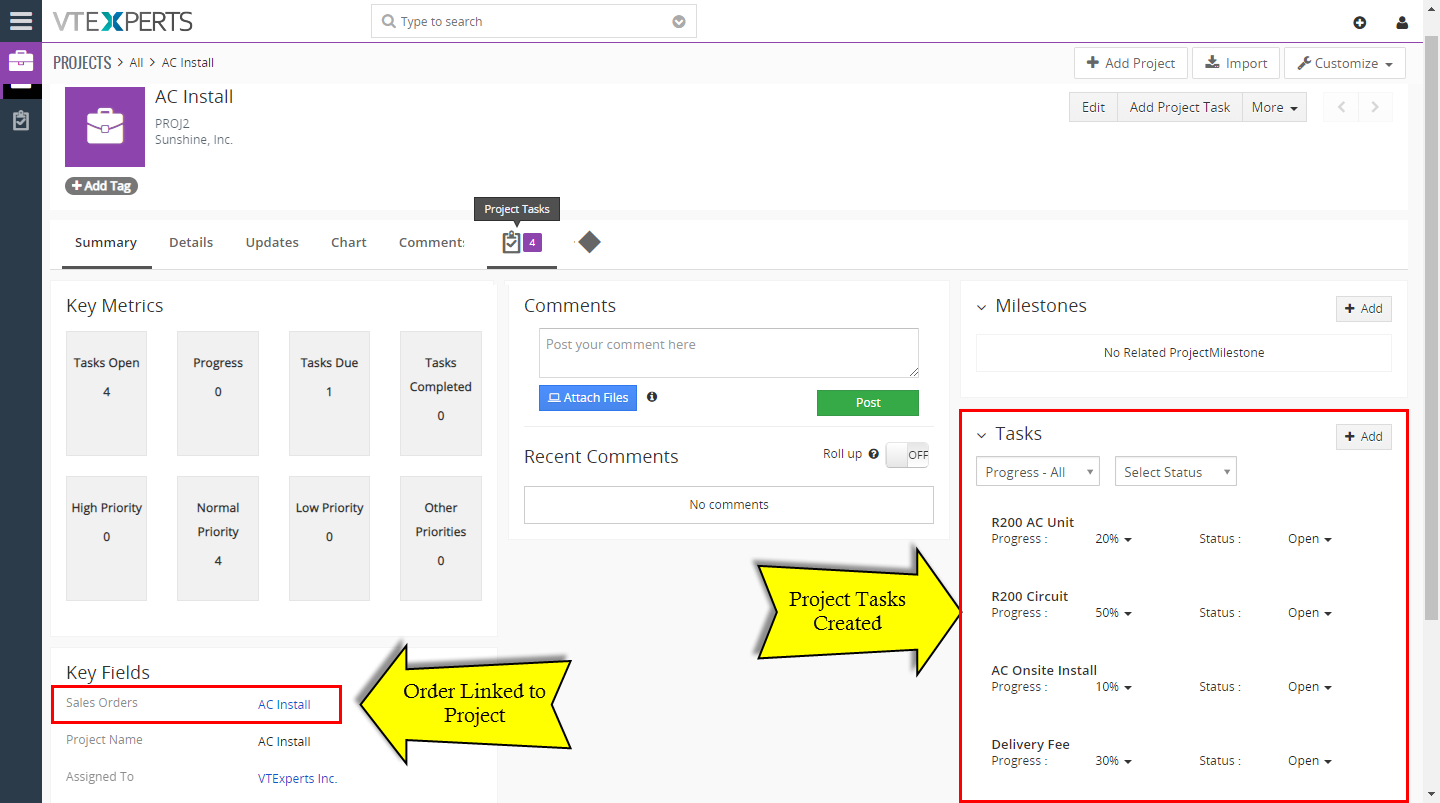Collapse the Milestones section chevron
Screen dimensions: 1440x803
click(981, 307)
